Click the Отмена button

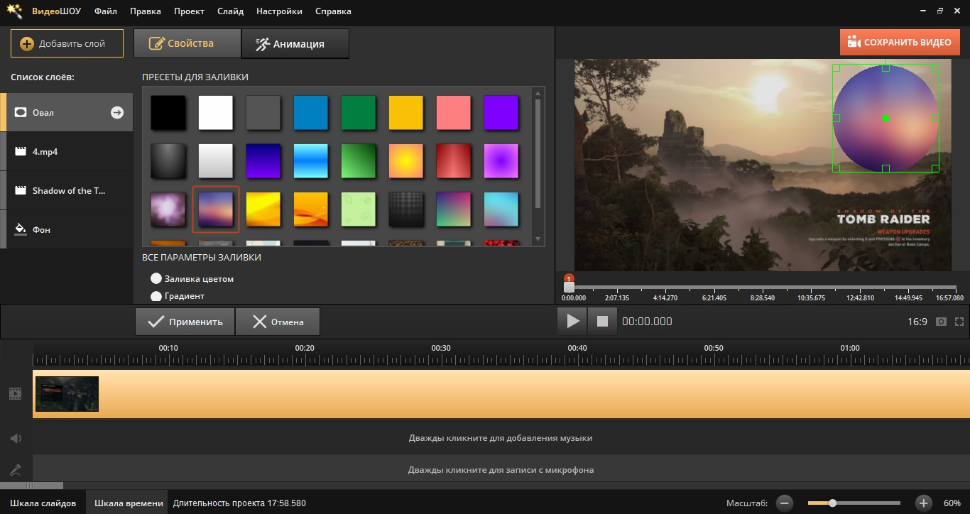(x=278, y=322)
